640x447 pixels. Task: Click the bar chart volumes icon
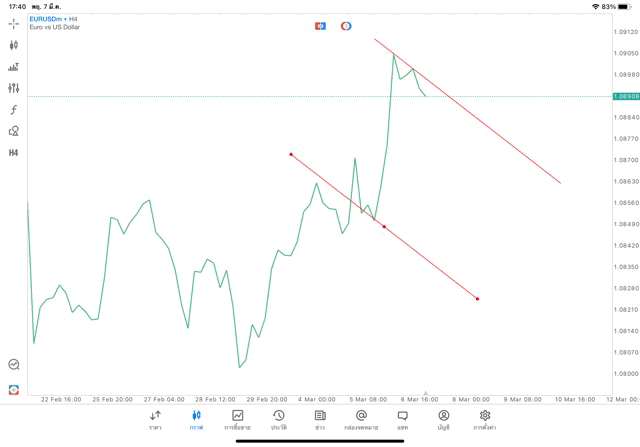coord(14,67)
